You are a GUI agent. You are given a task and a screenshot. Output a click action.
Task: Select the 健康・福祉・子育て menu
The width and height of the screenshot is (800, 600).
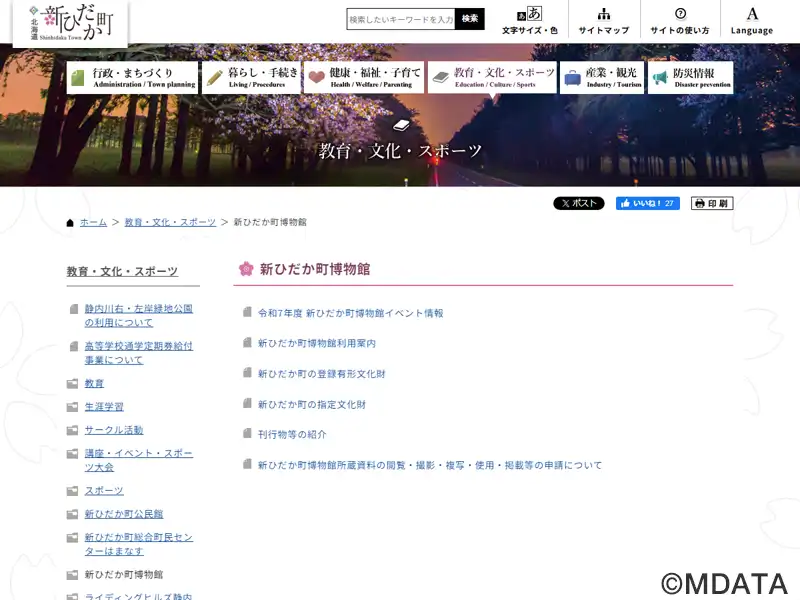[x=364, y=77]
